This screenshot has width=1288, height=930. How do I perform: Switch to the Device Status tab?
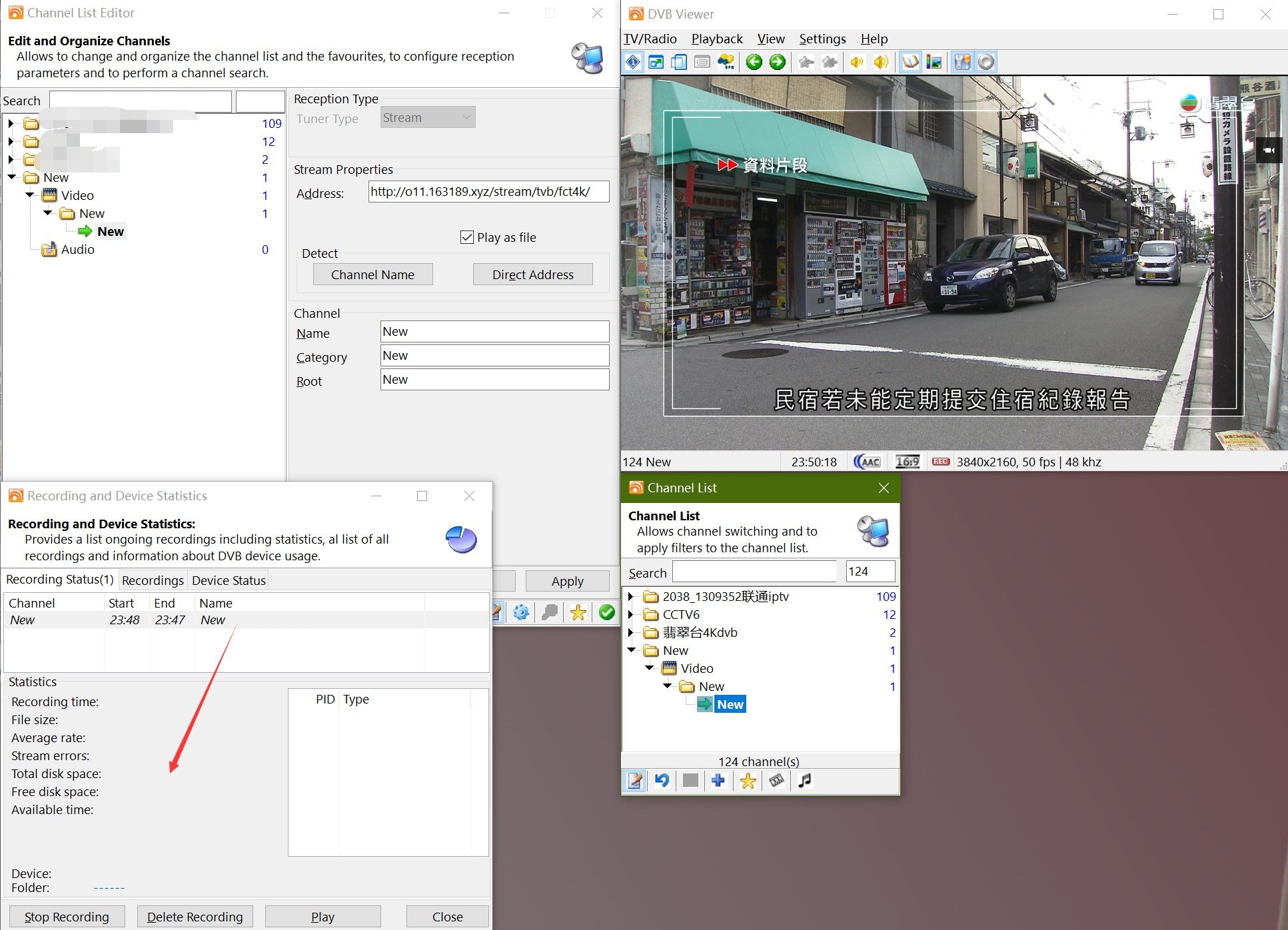pos(229,580)
